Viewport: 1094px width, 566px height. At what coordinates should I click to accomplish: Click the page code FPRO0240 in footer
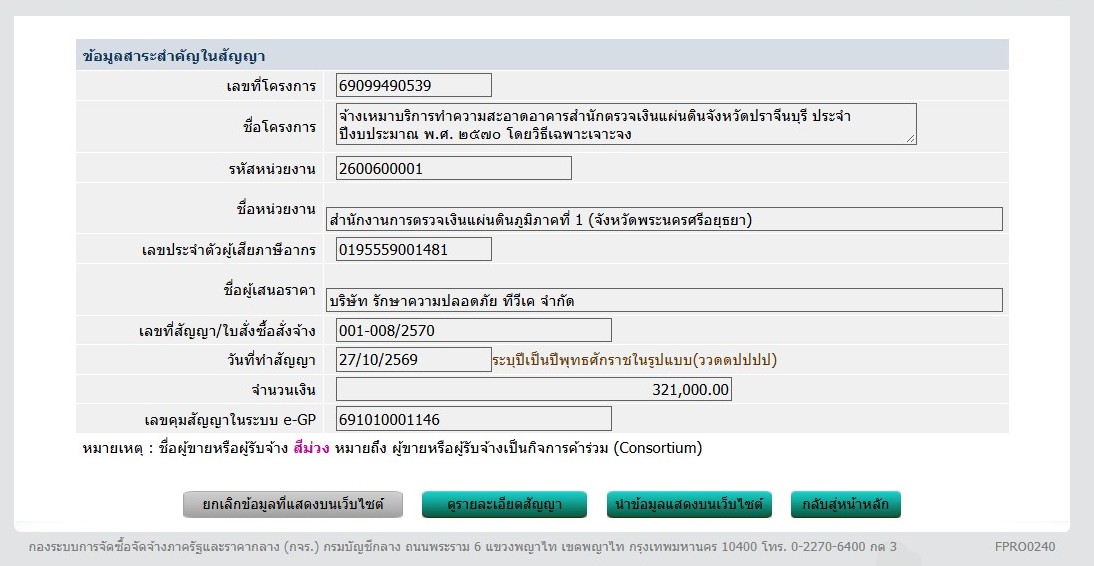tap(1025, 546)
